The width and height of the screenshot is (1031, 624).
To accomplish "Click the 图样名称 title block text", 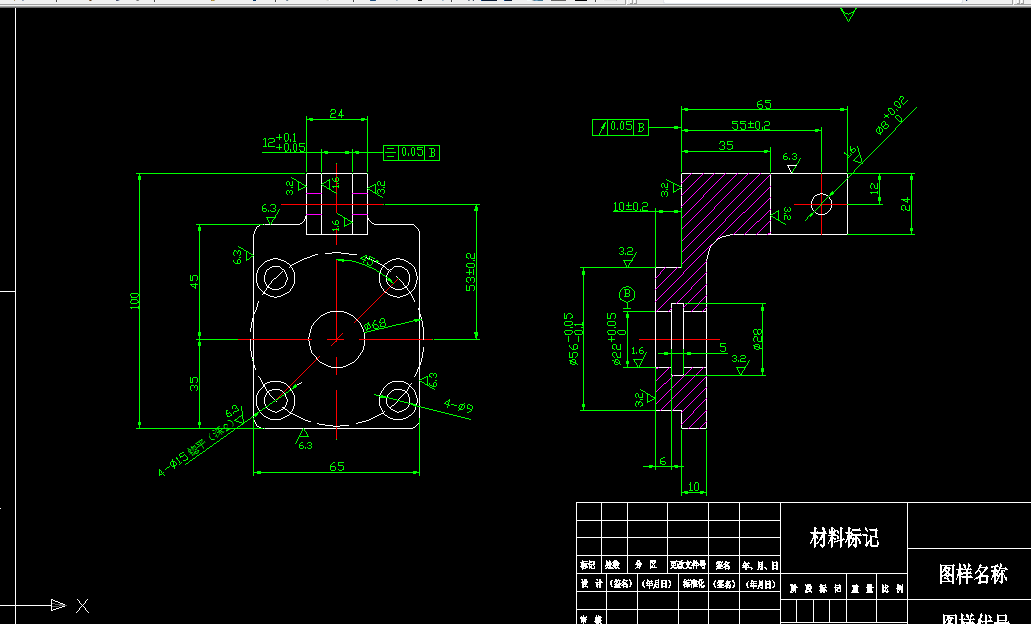I will point(973,573).
